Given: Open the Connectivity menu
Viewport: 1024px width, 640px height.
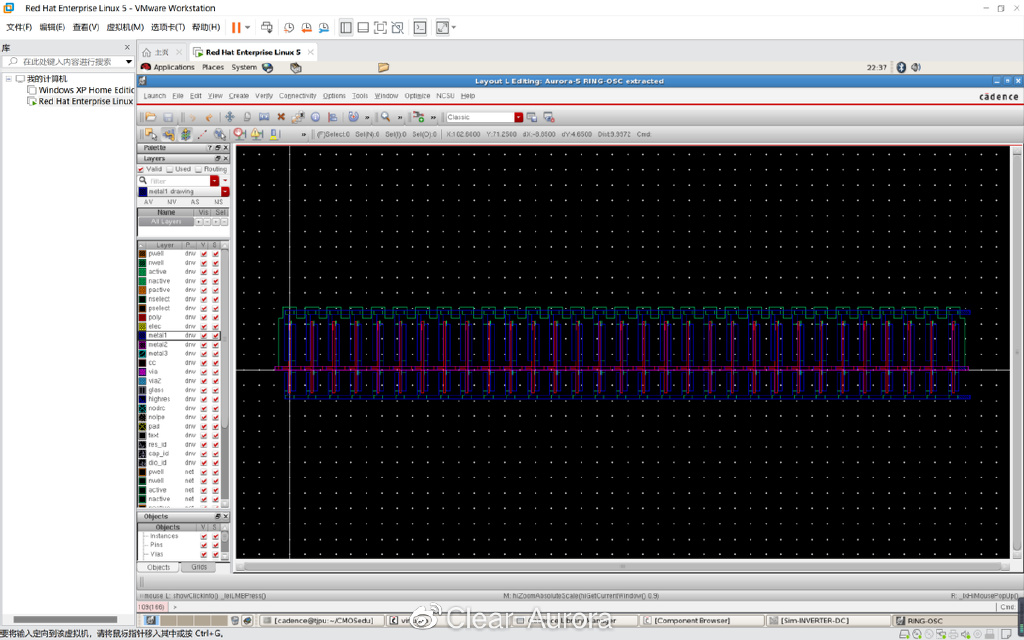Looking at the screenshot, I should click(298, 96).
